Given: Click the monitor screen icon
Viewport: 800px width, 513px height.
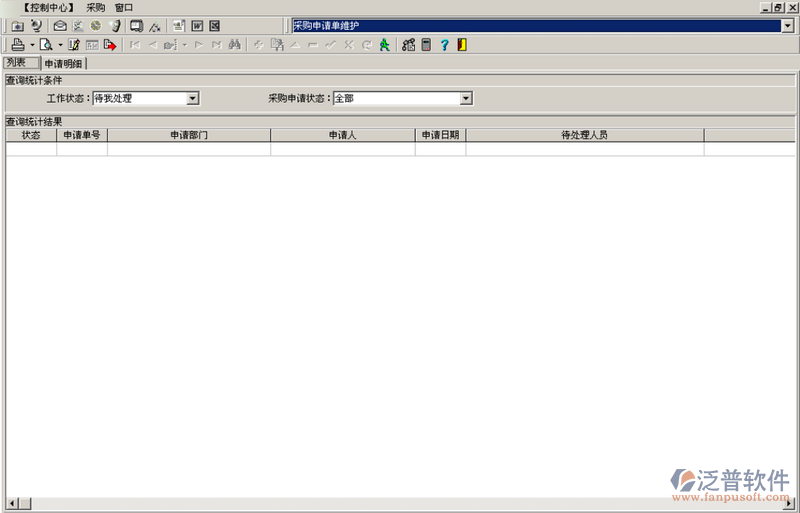Looking at the screenshot, I should [136, 26].
